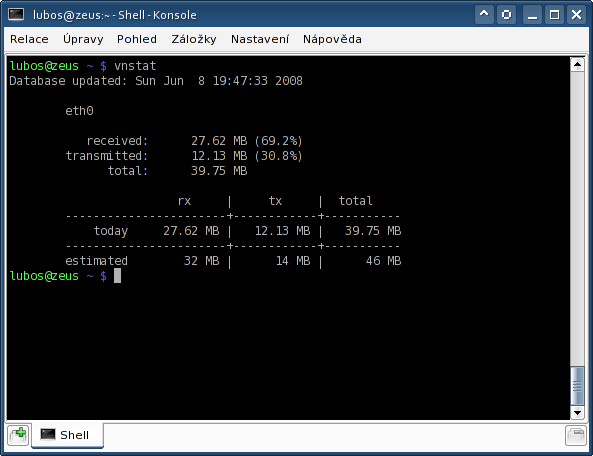593x456 pixels.
Task: Expand the Záložky menu
Action: coord(194,39)
